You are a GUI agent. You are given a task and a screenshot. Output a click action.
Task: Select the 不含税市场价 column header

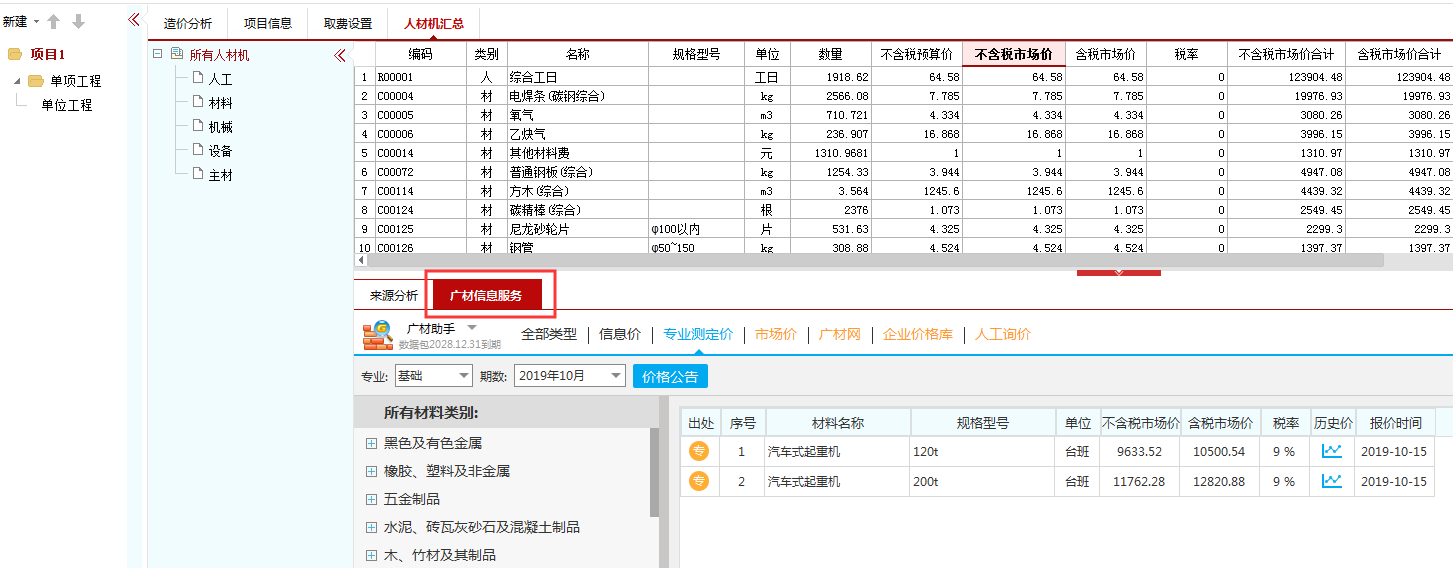(1013, 54)
